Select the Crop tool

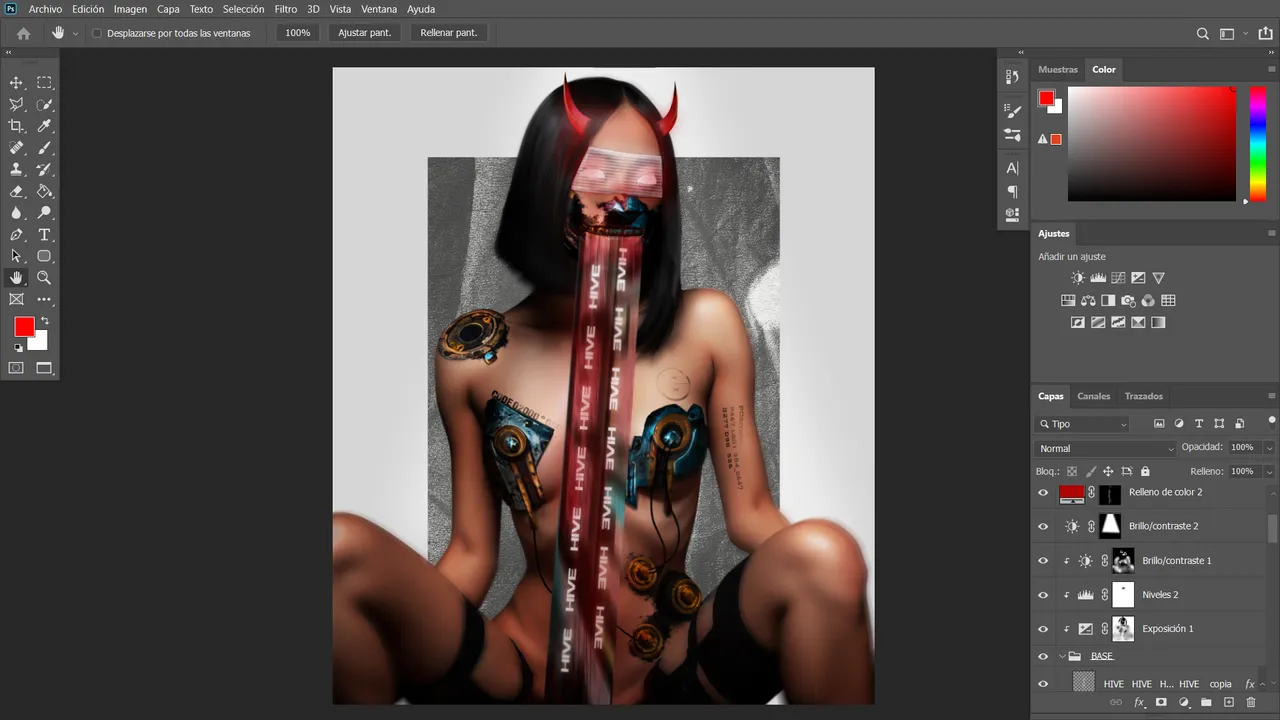pyautogui.click(x=16, y=126)
